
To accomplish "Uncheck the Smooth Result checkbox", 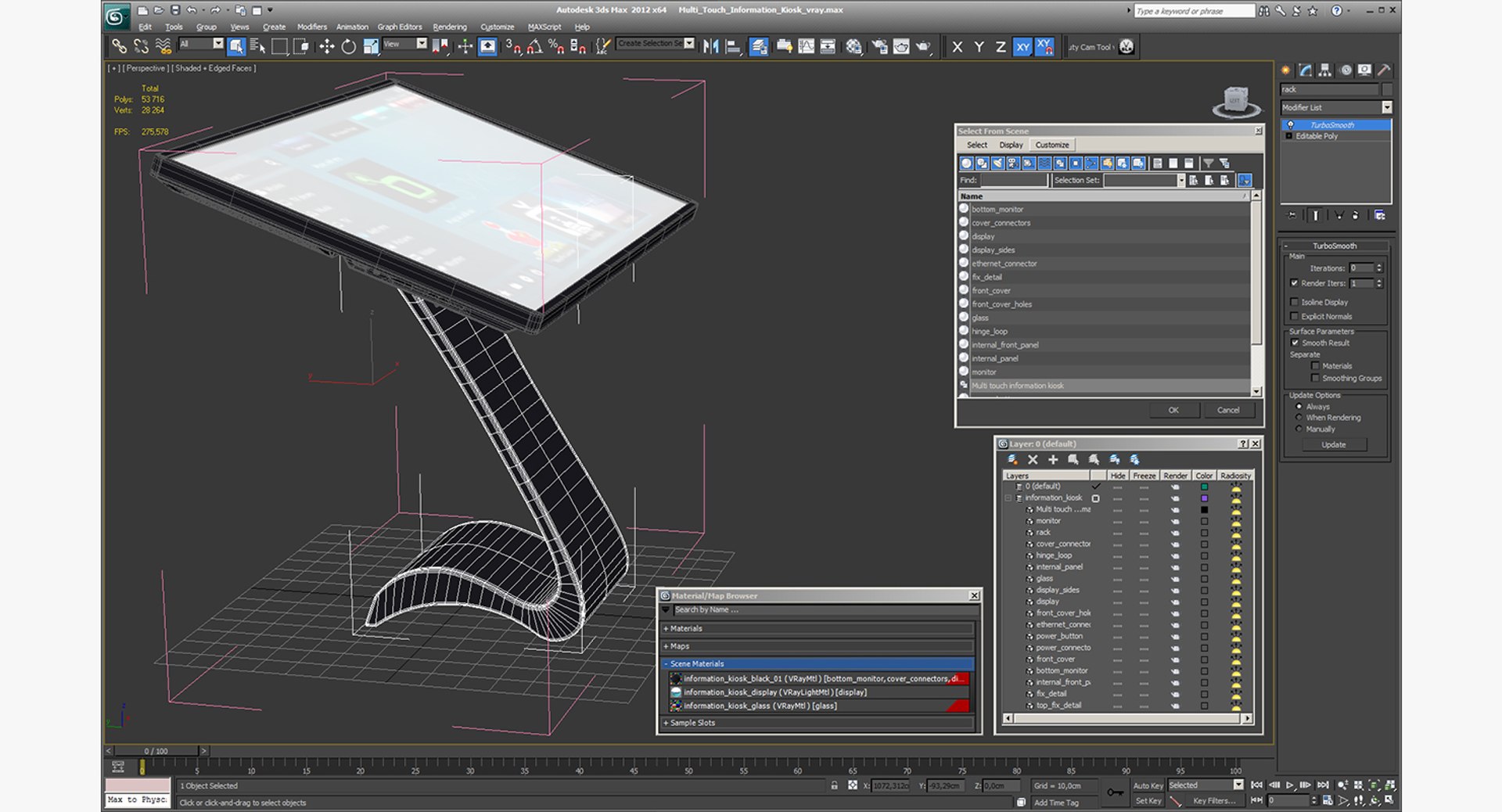I will (1295, 343).
